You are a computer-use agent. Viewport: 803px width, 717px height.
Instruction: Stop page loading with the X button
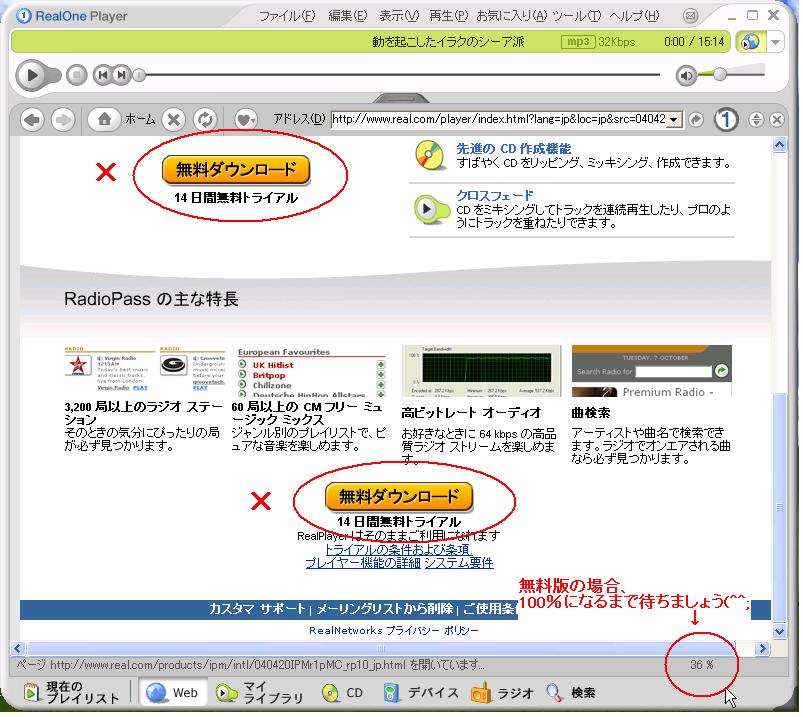click(x=174, y=120)
